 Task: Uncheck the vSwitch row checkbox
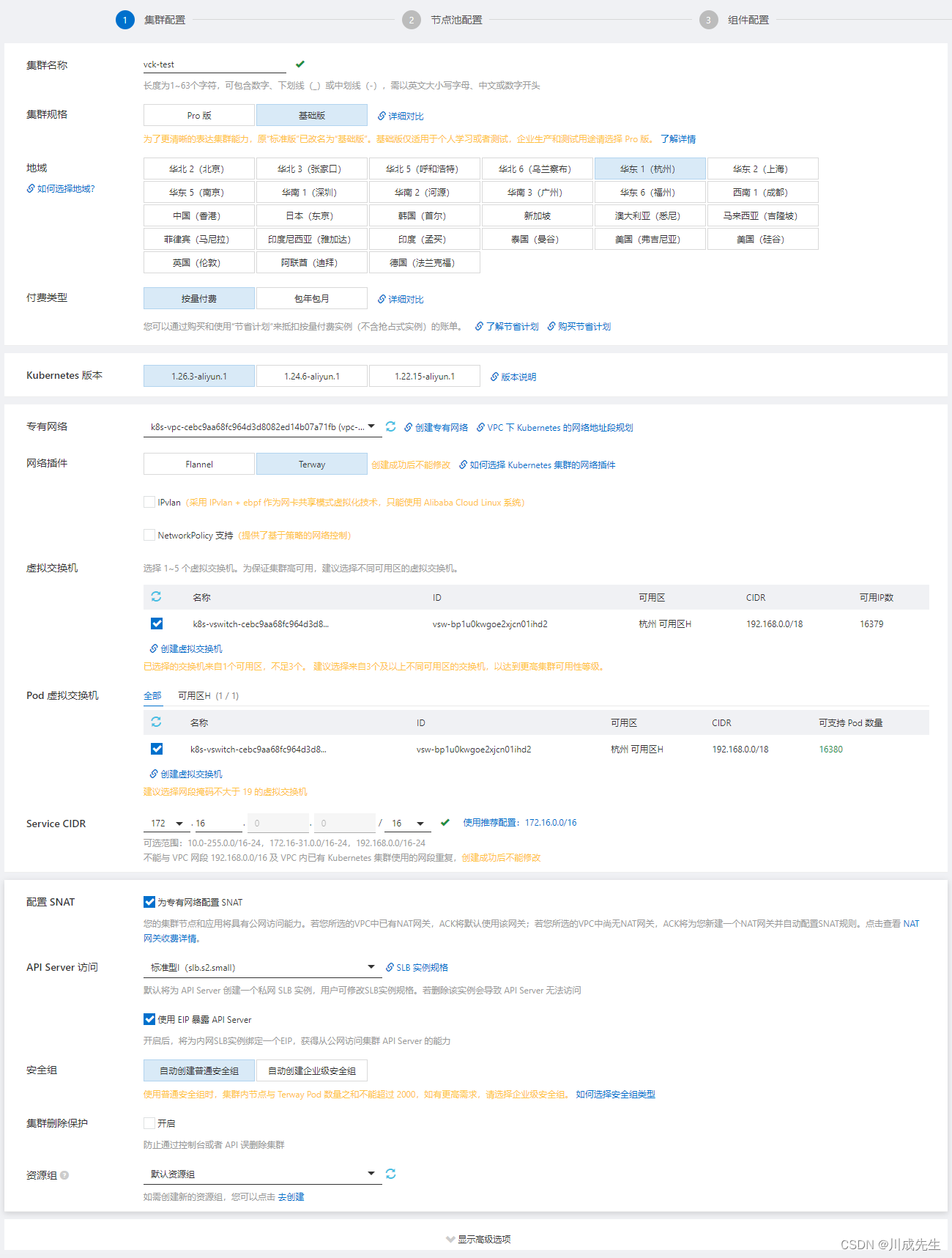[x=157, y=624]
